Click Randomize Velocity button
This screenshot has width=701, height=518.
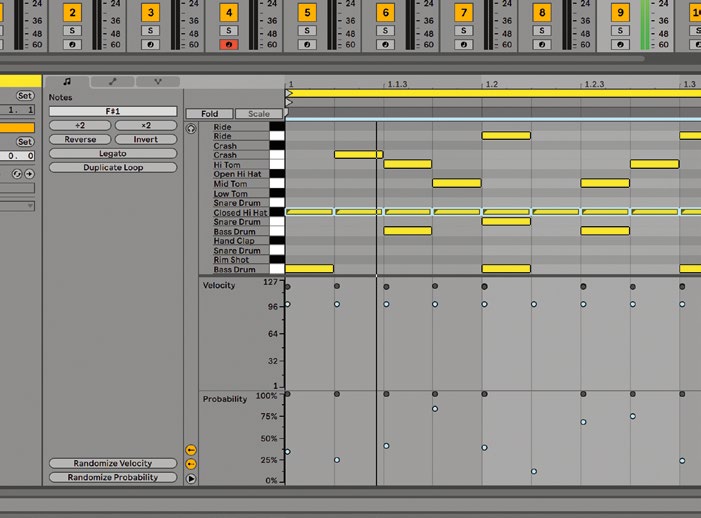click(113, 463)
